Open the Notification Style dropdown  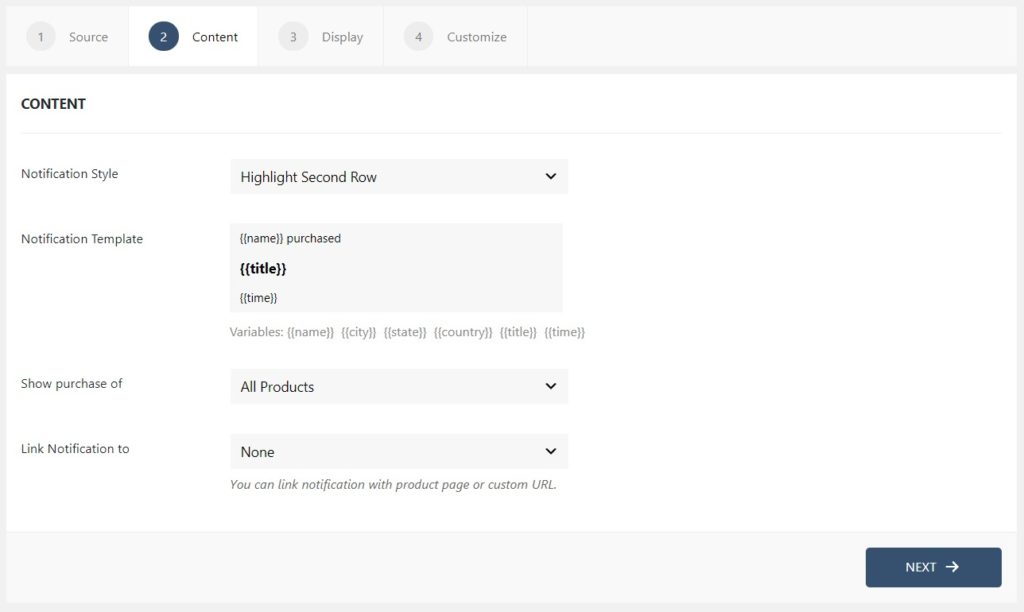tap(399, 176)
